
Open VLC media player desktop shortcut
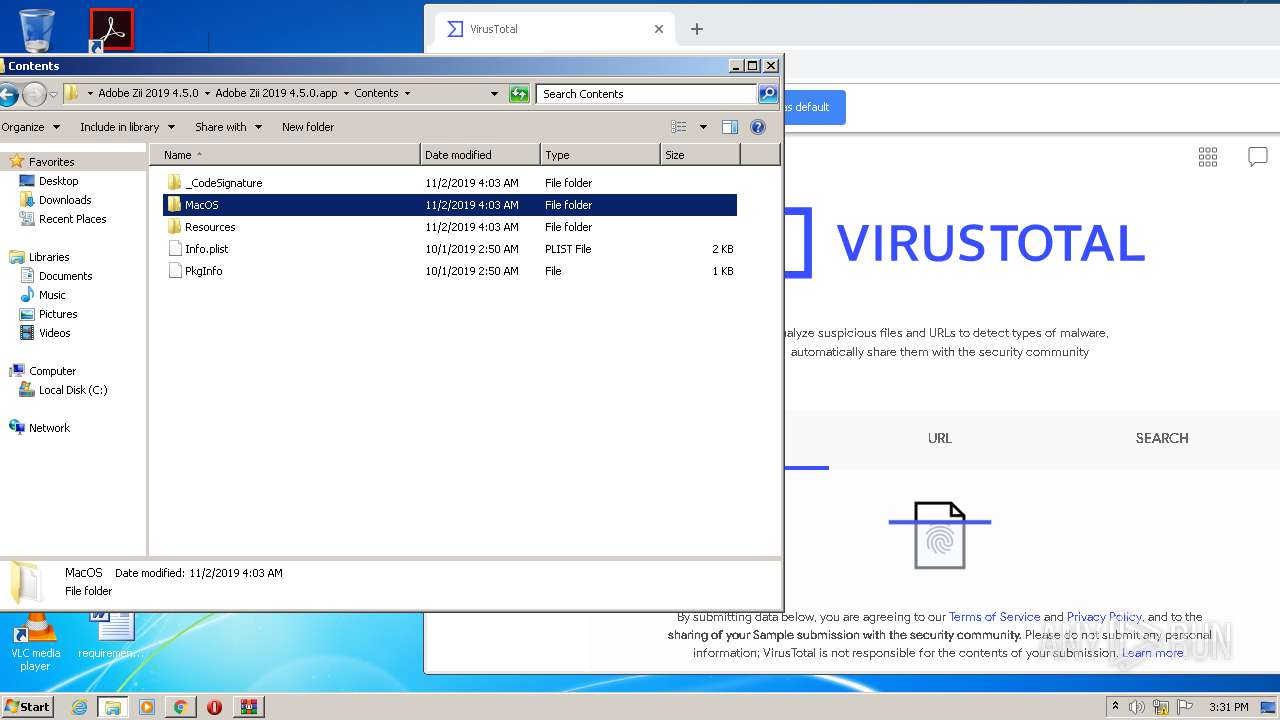point(35,641)
